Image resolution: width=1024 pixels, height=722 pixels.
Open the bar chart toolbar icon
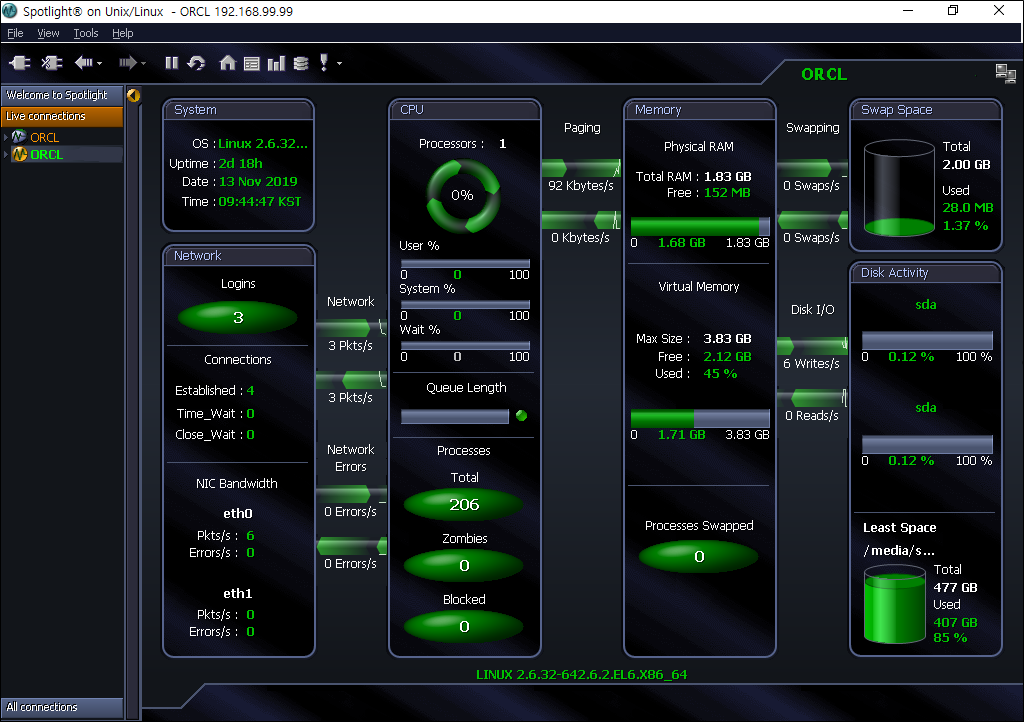pyautogui.click(x=276, y=63)
